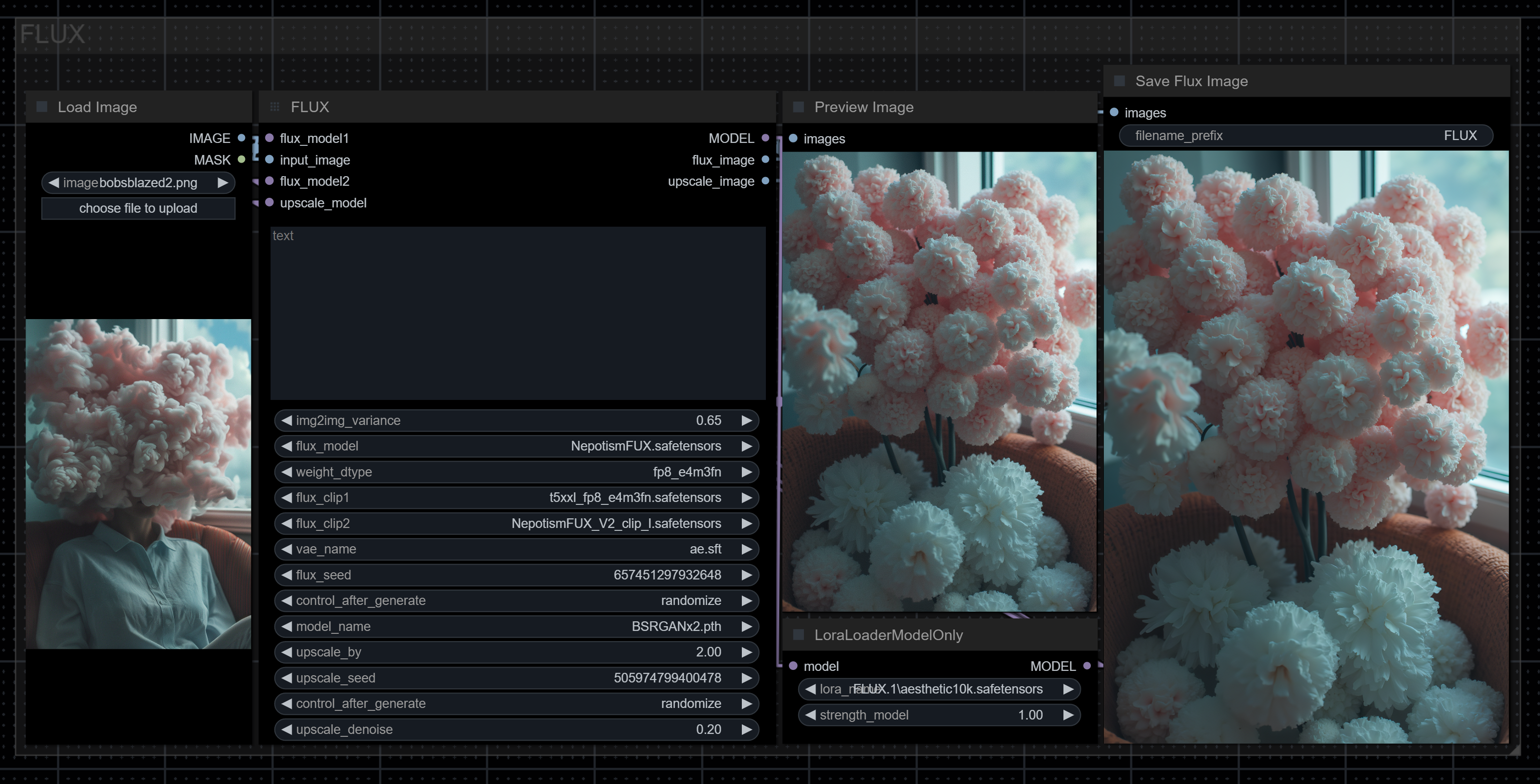Click the flux_model1 input socket
1540x784 pixels.
point(270,138)
